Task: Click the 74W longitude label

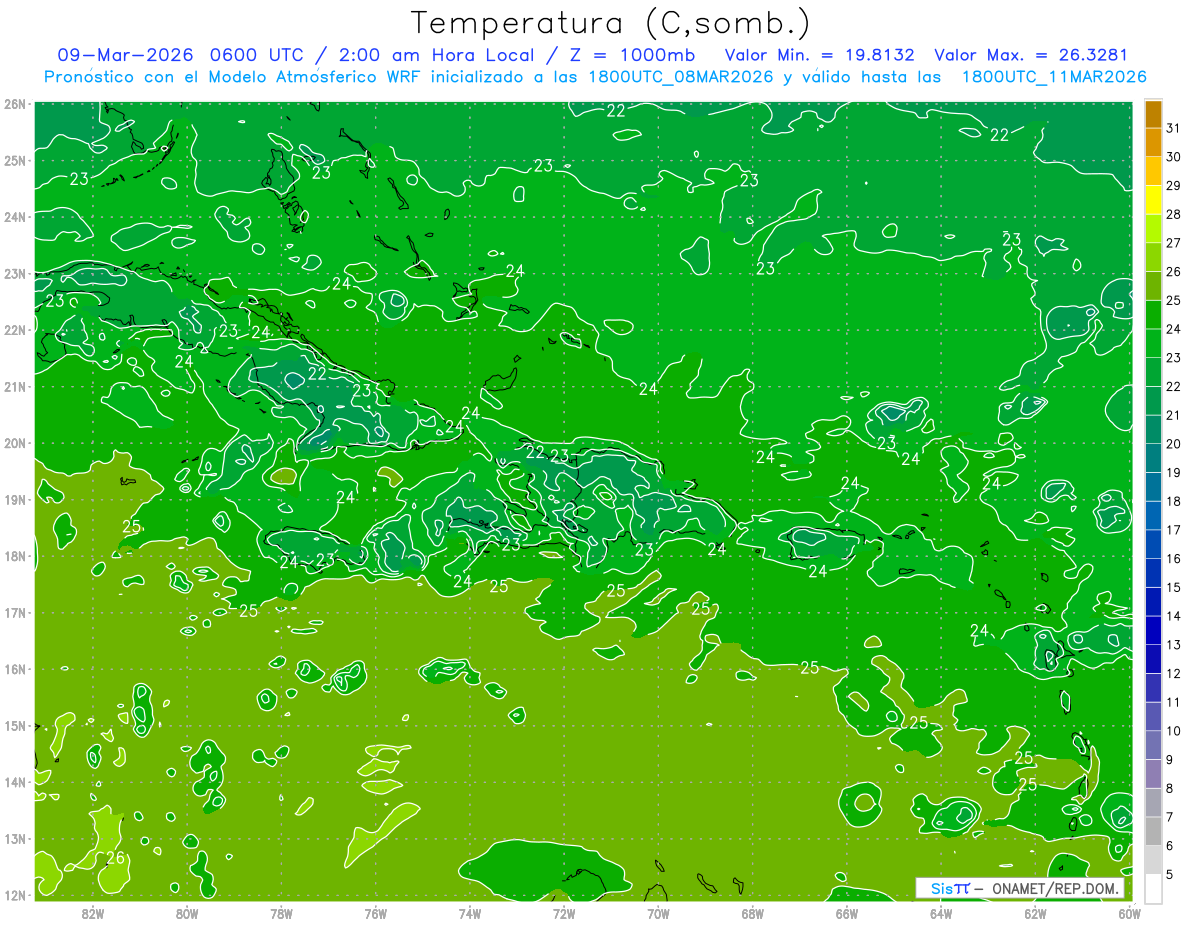Action: [469, 912]
